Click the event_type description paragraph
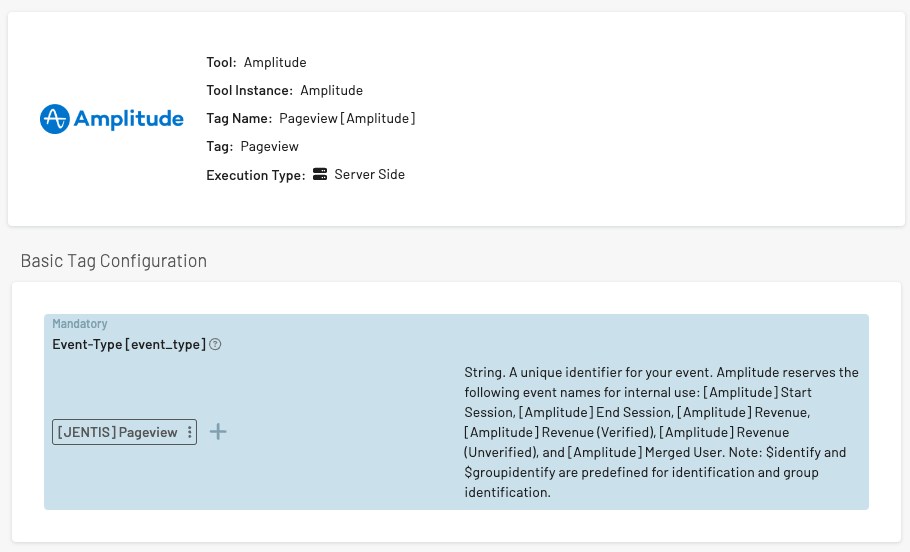 pyautogui.click(x=662, y=432)
